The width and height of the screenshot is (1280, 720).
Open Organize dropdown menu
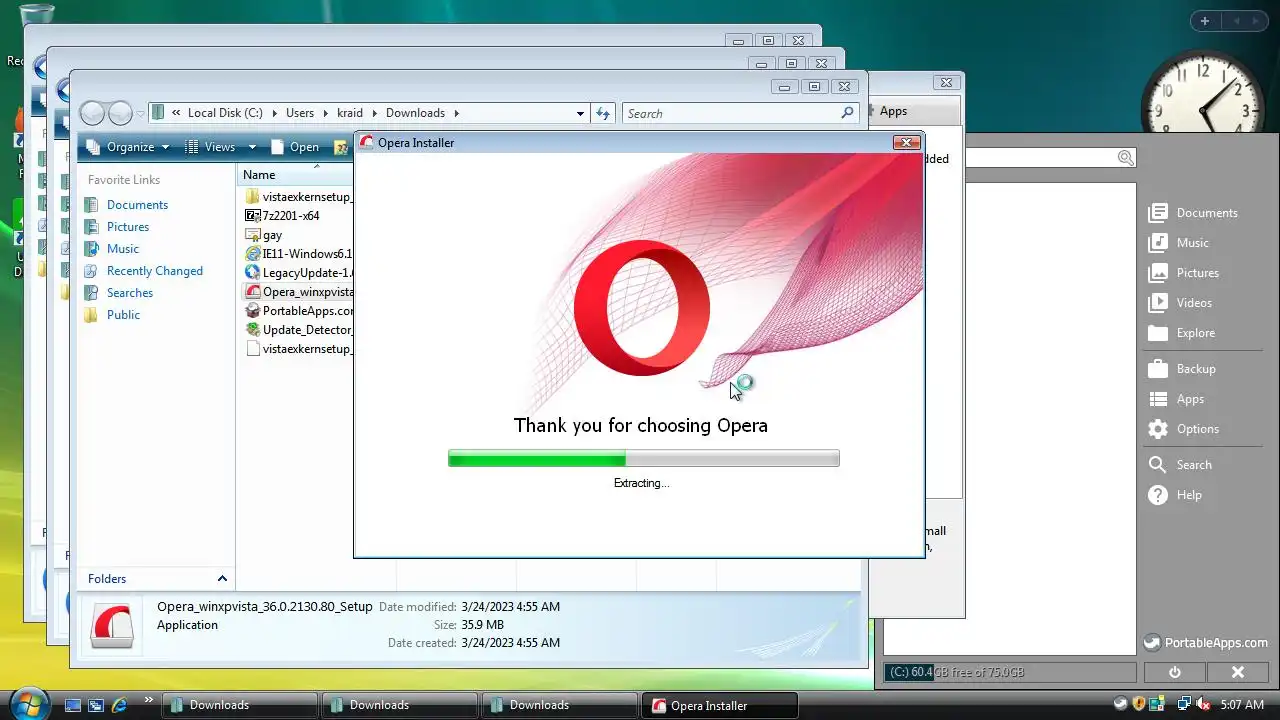[128, 147]
